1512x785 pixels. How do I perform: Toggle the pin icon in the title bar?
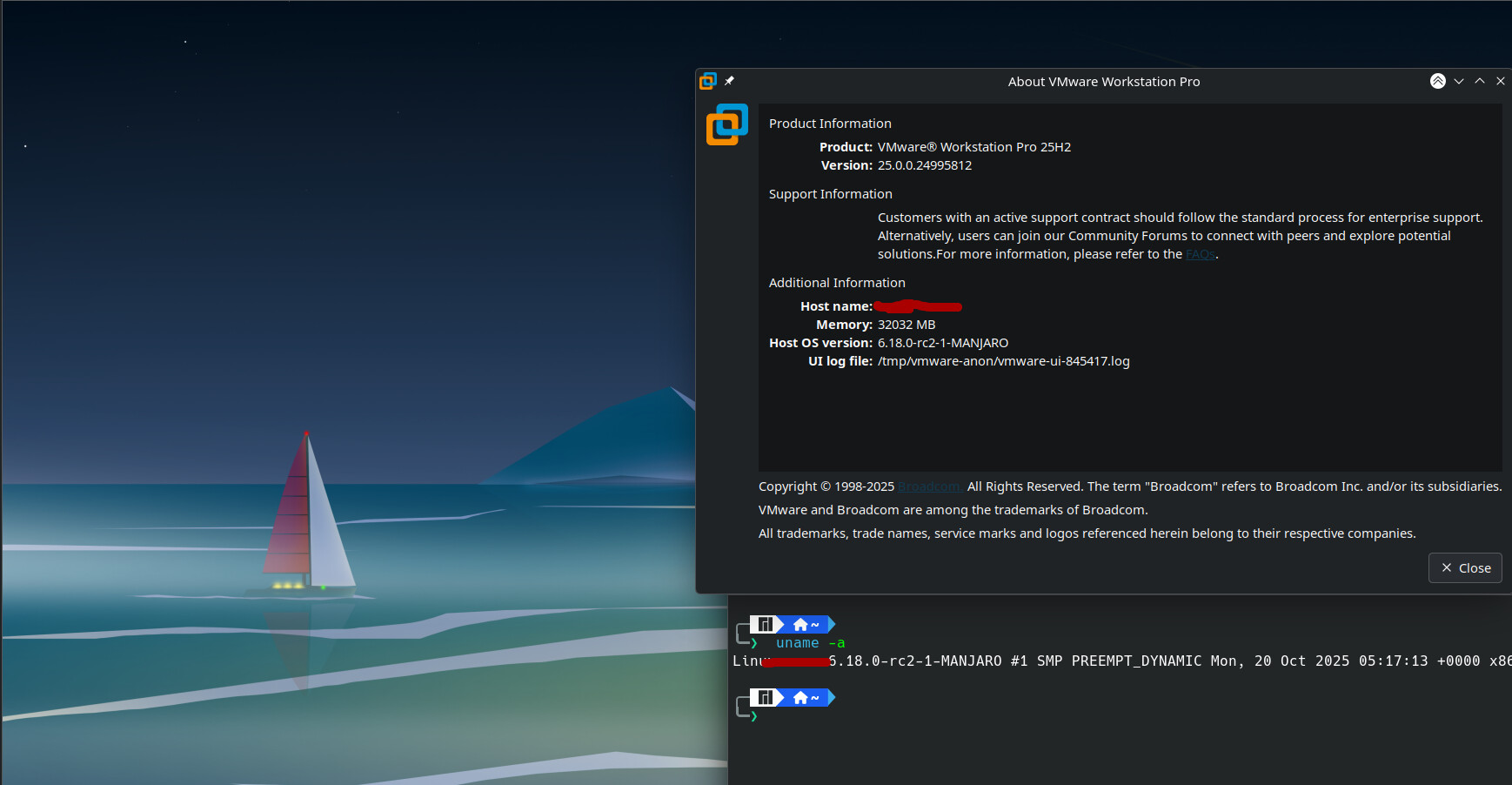(730, 81)
